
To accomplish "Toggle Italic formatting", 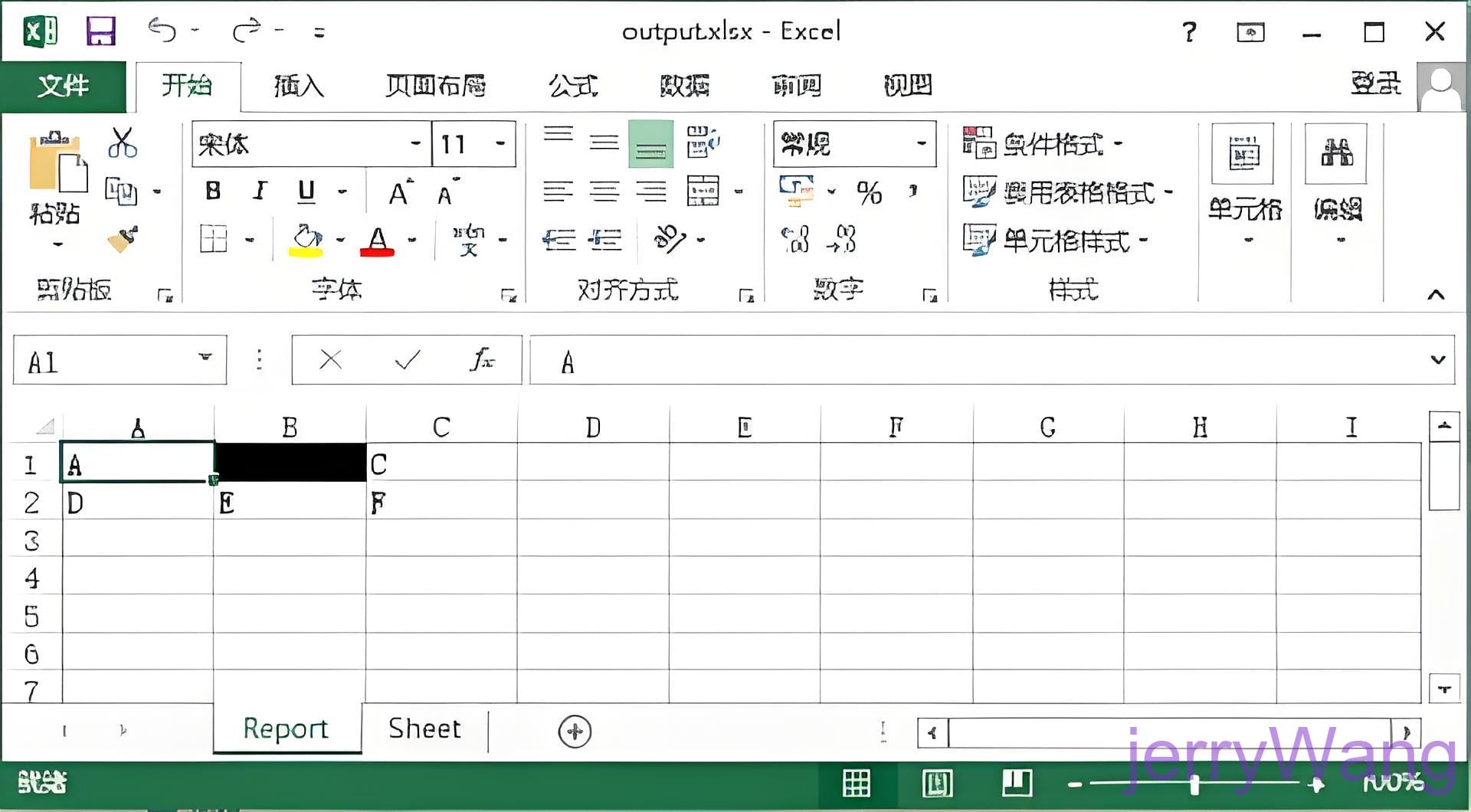I will (260, 191).
